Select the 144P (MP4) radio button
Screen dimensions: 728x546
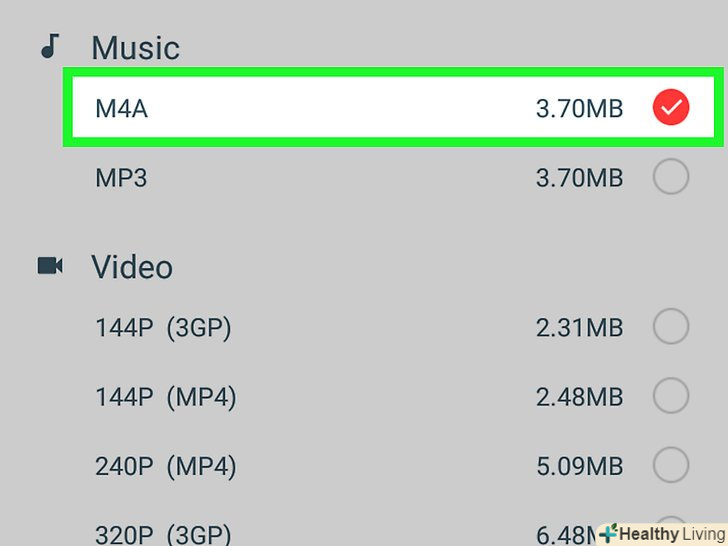pyautogui.click(x=670, y=396)
